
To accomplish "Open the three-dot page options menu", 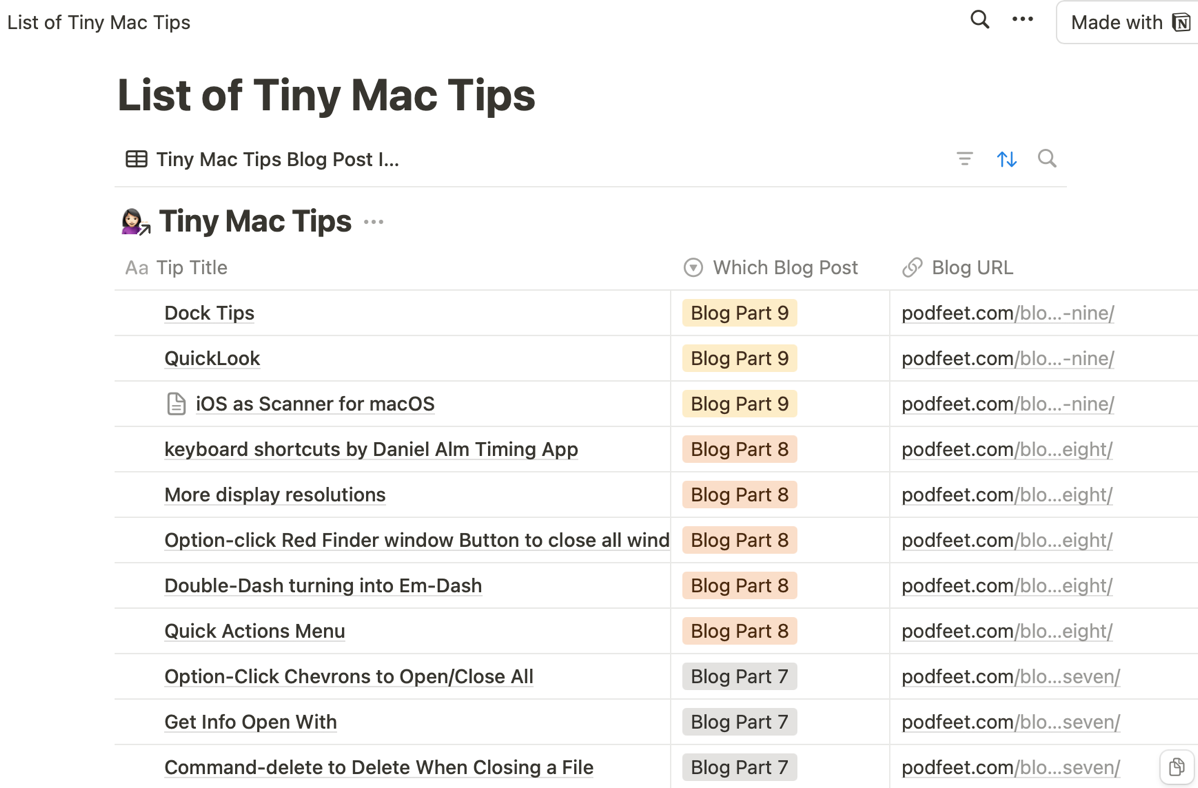I will (x=1022, y=20).
